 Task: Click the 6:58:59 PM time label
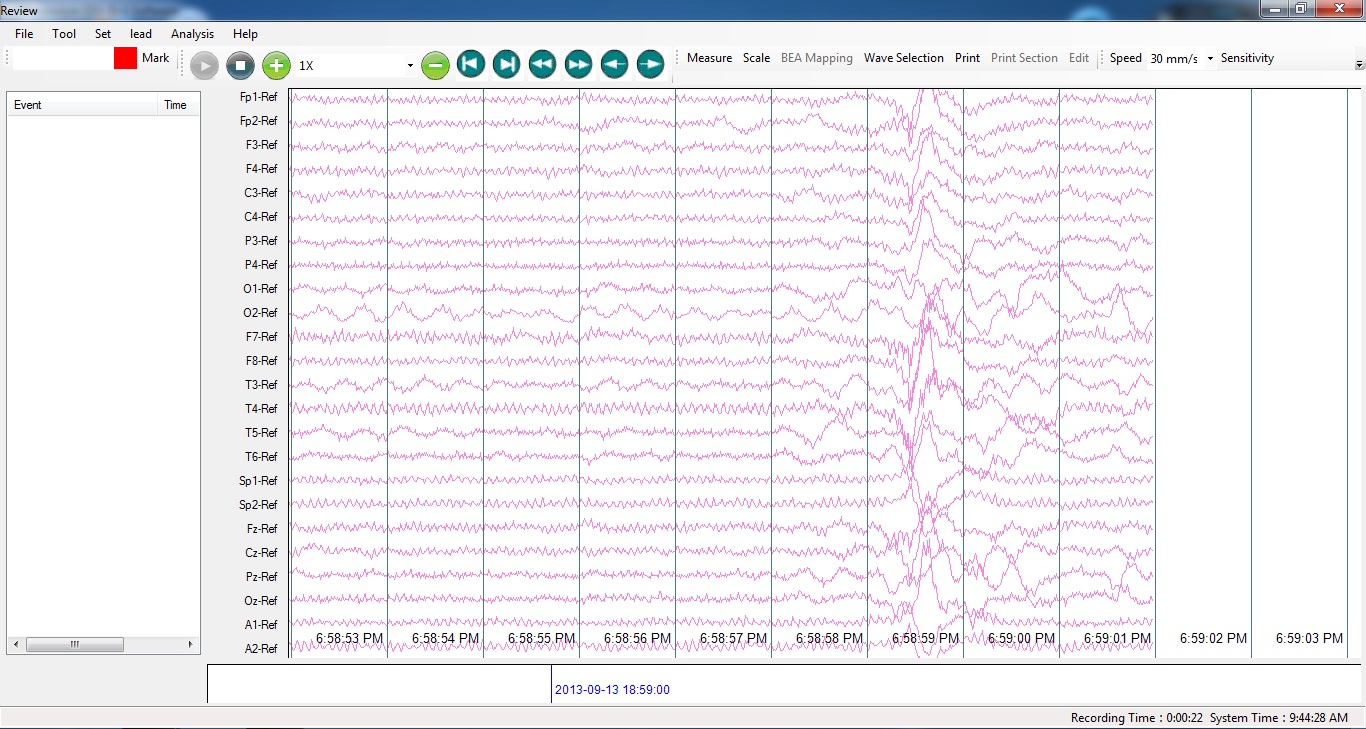pos(926,638)
